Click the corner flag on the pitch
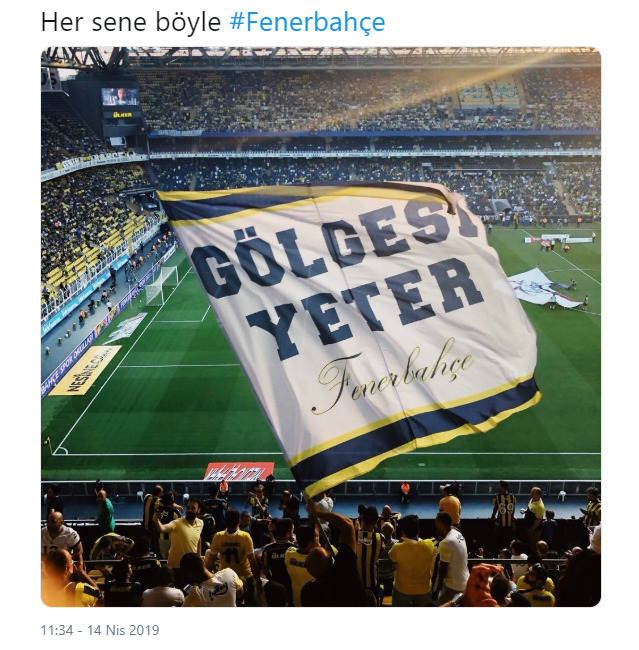The image size is (639, 650). point(50,444)
